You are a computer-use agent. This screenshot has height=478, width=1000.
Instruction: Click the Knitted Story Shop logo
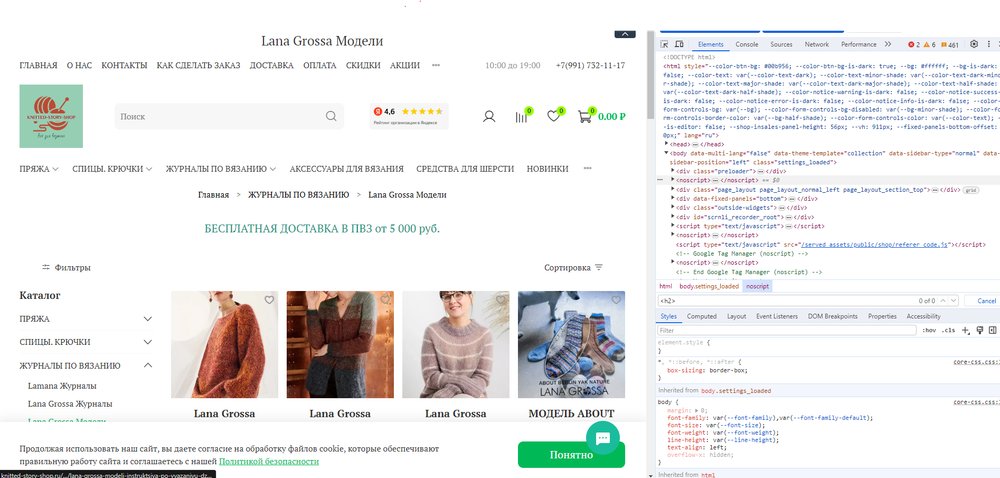click(51, 116)
